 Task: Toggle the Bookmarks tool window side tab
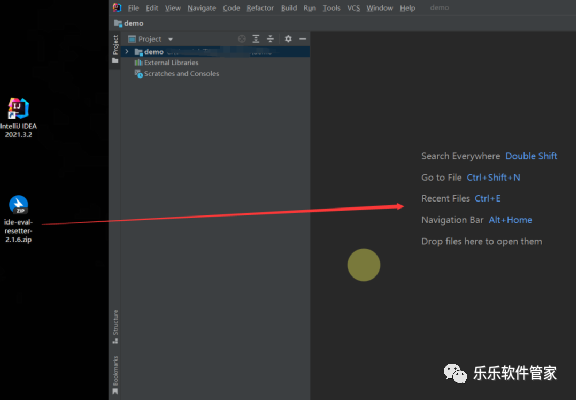click(115, 375)
